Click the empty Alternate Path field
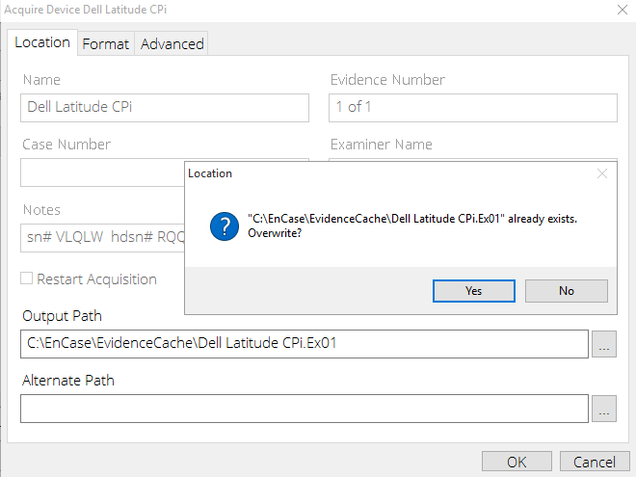This screenshot has height=477, width=636. coord(304,409)
